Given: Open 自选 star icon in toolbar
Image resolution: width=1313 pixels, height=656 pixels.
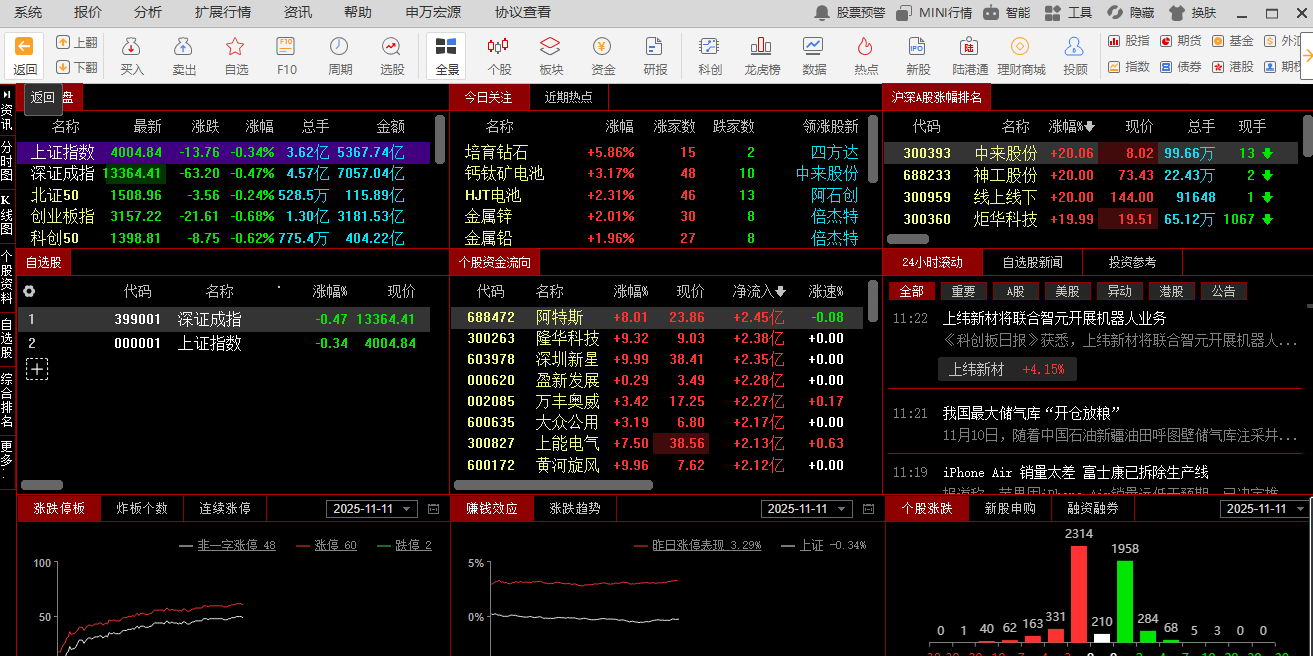Looking at the screenshot, I should click(236, 55).
